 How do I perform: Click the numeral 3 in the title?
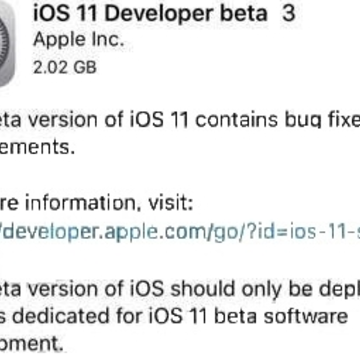289,13
